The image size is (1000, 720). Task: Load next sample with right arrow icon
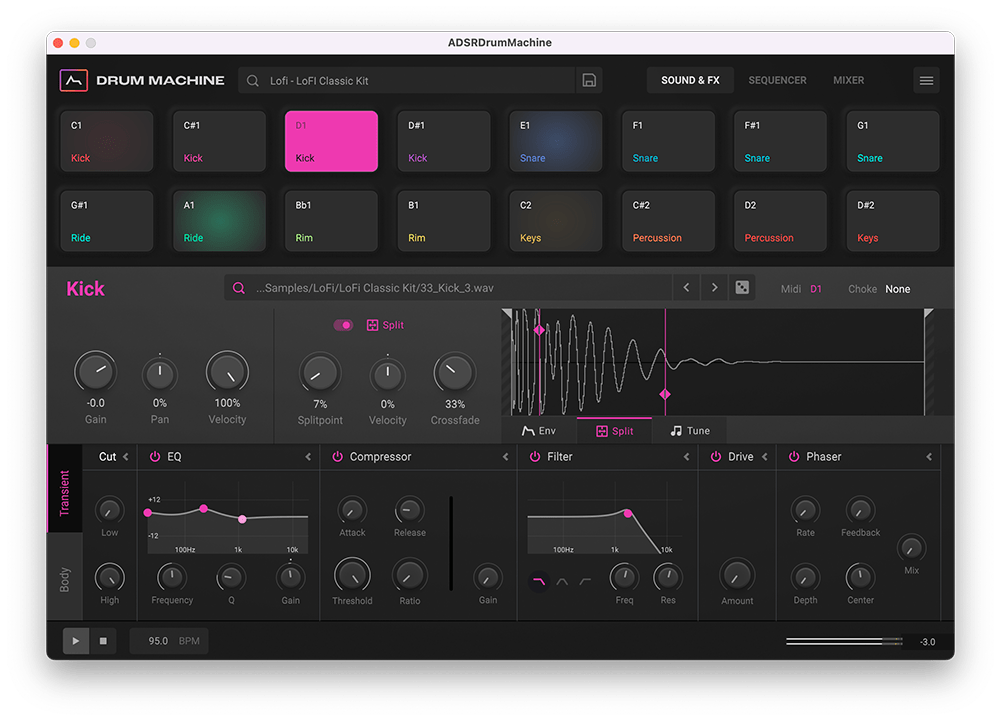tap(712, 287)
